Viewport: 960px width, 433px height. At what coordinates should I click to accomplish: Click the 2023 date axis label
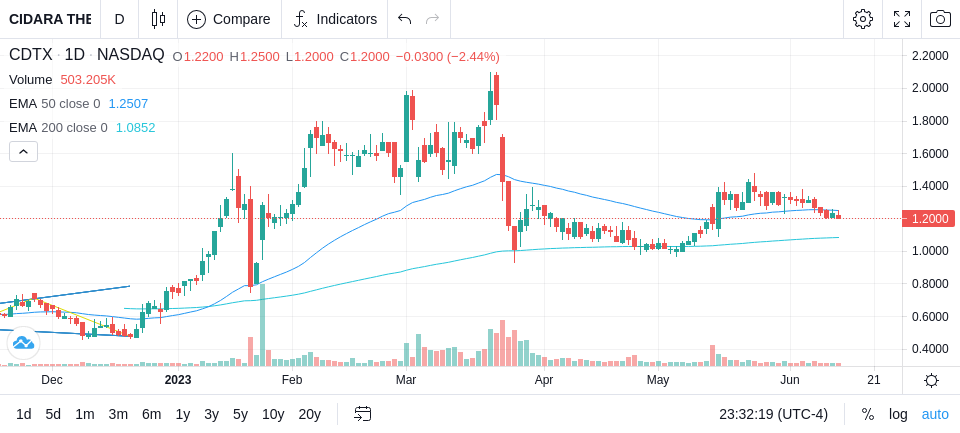click(178, 380)
